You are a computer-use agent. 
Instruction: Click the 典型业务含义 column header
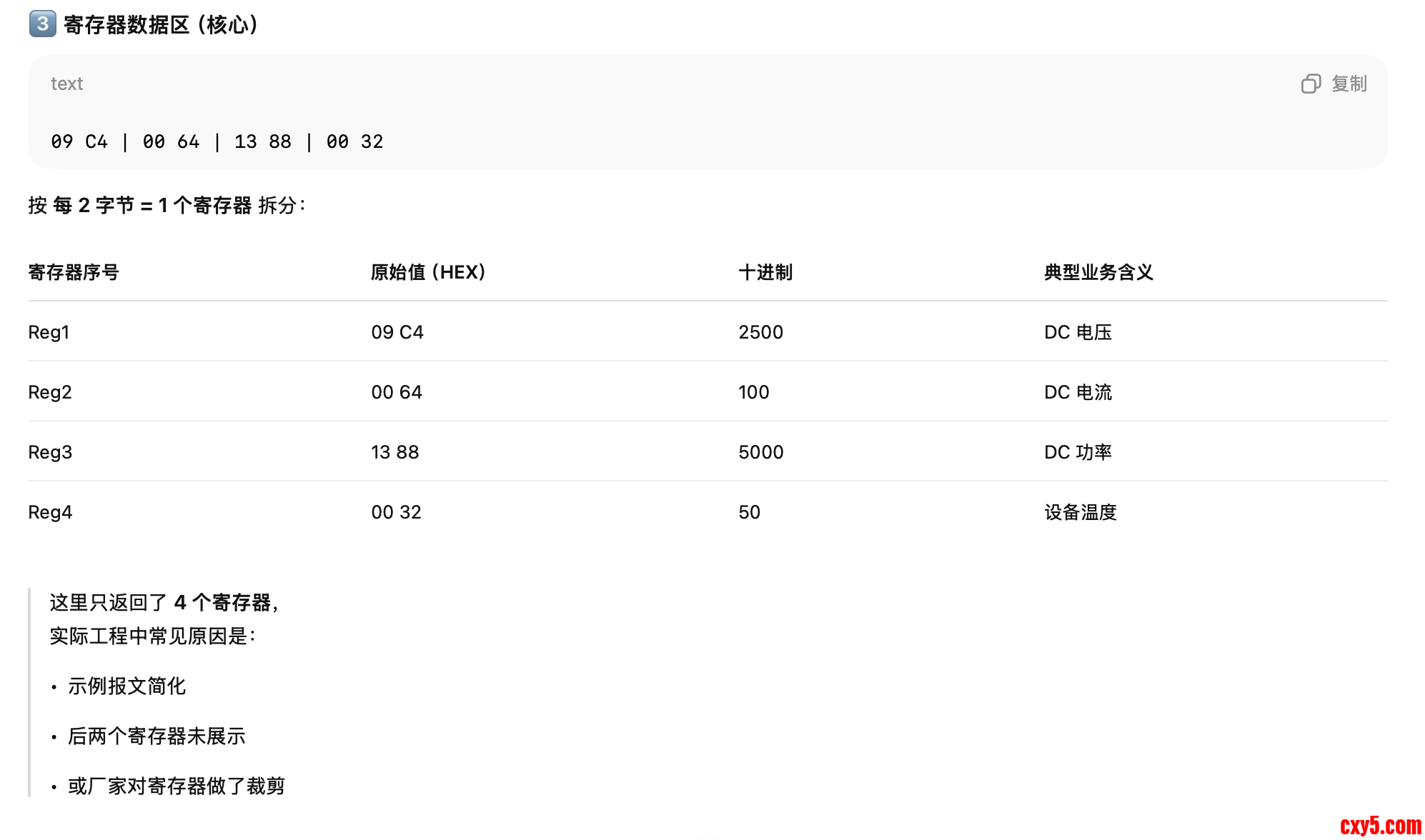(1098, 272)
